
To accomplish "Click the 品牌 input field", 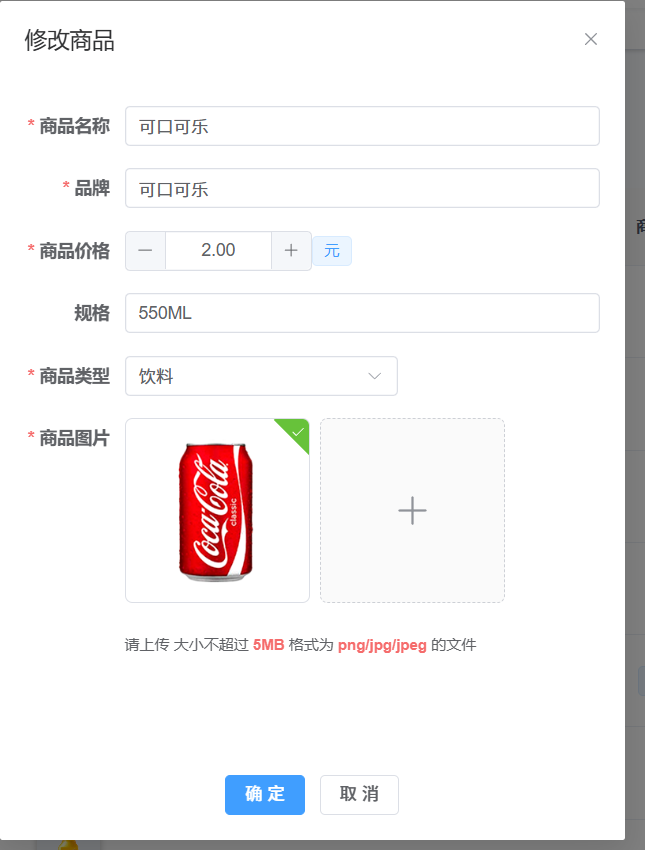I will pyautogui.click(x=362, y=188).
